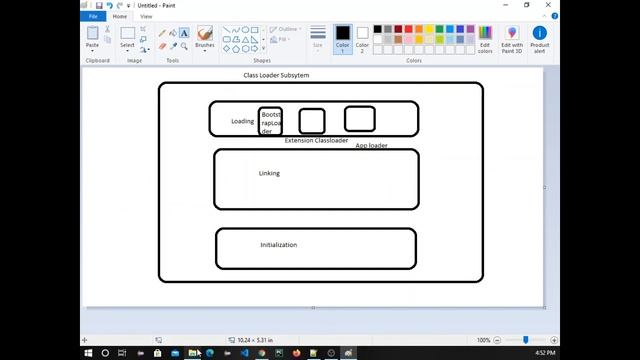
Task: Pick the red palette swatch
Action: click(409, 29)
